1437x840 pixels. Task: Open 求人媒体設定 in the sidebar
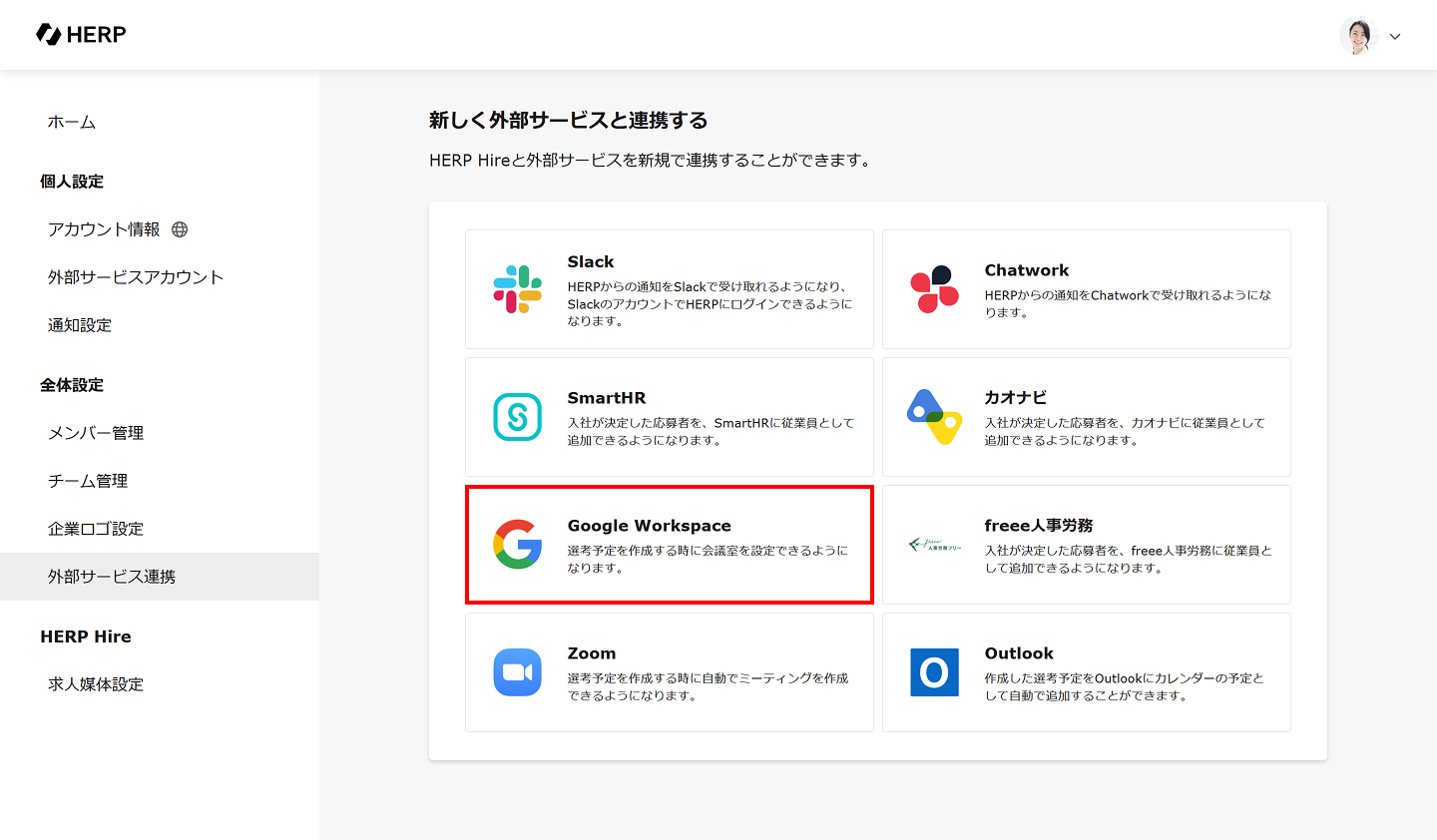pos(96,684)
